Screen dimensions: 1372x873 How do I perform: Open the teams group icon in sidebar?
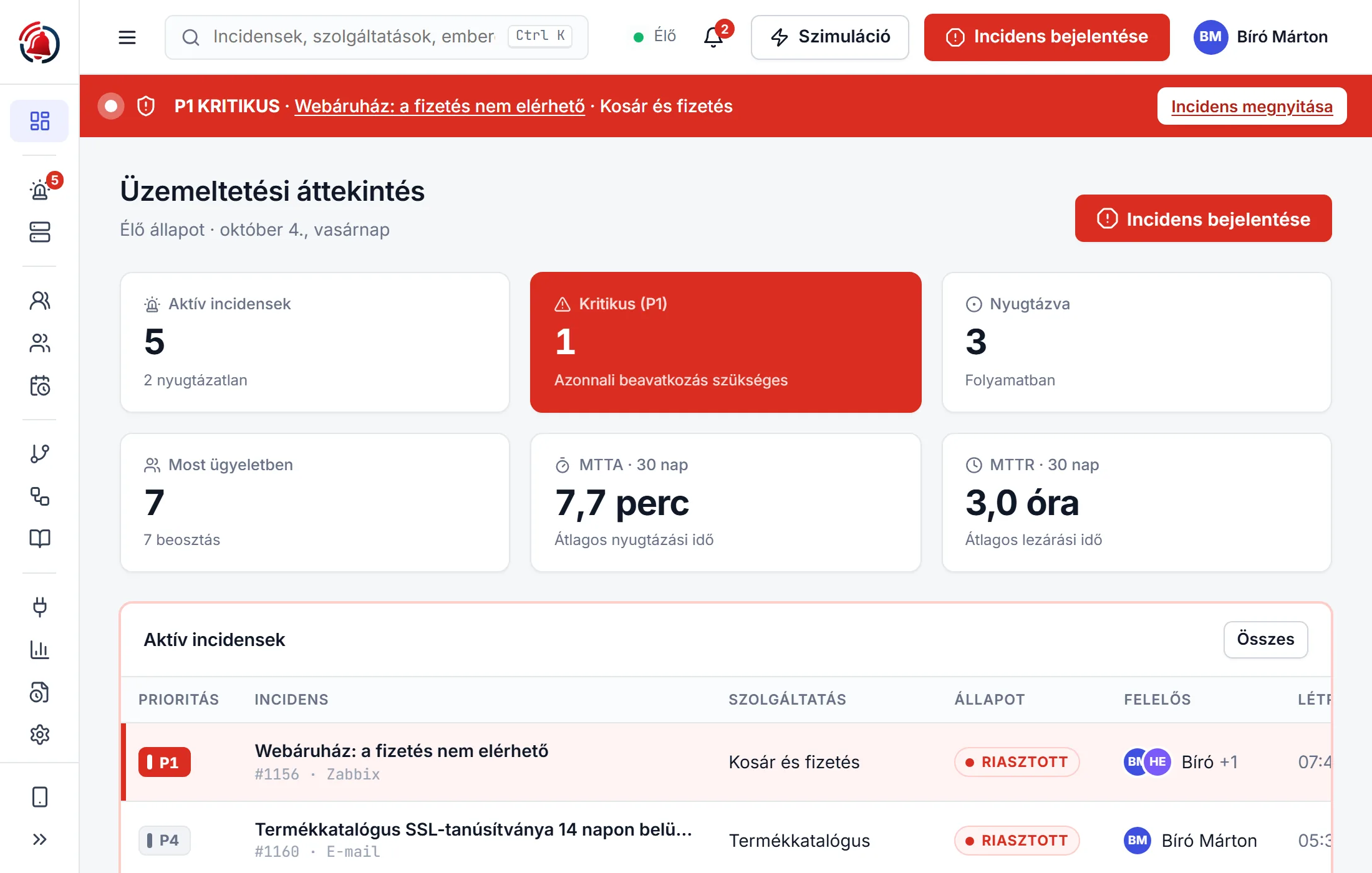pos(40,343)
